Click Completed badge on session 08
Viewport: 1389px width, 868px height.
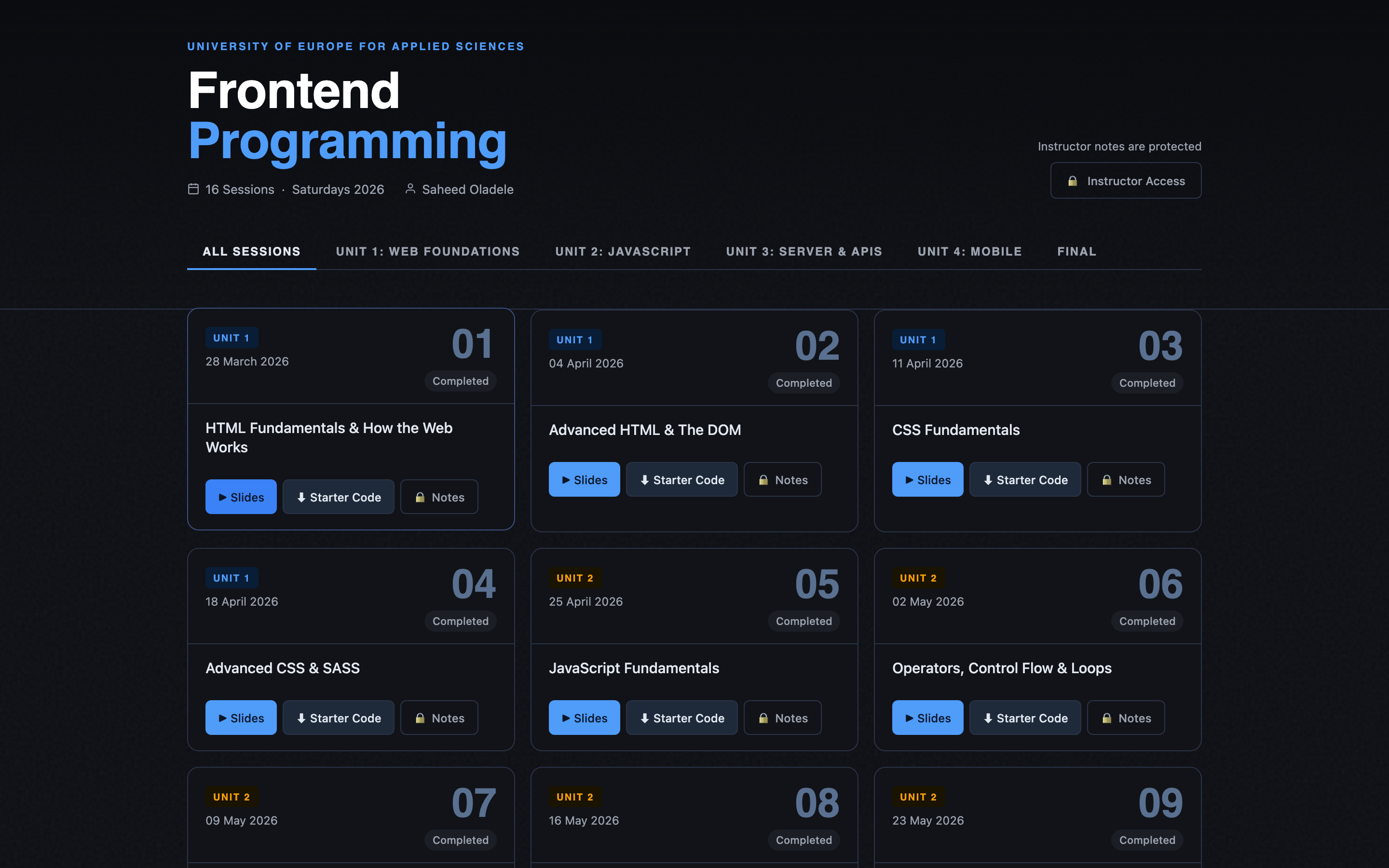pos(803,840)
